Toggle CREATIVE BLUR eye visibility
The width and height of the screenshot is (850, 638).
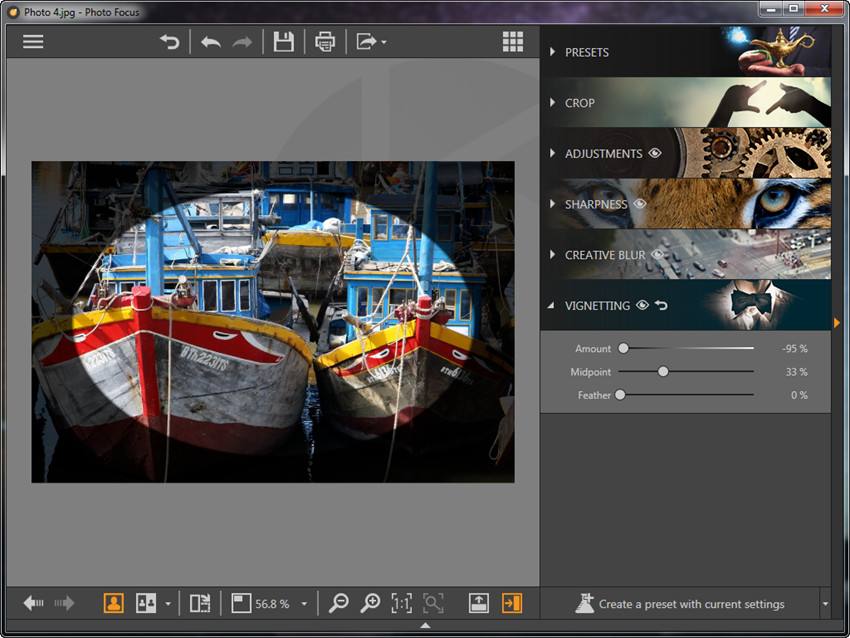658,254
